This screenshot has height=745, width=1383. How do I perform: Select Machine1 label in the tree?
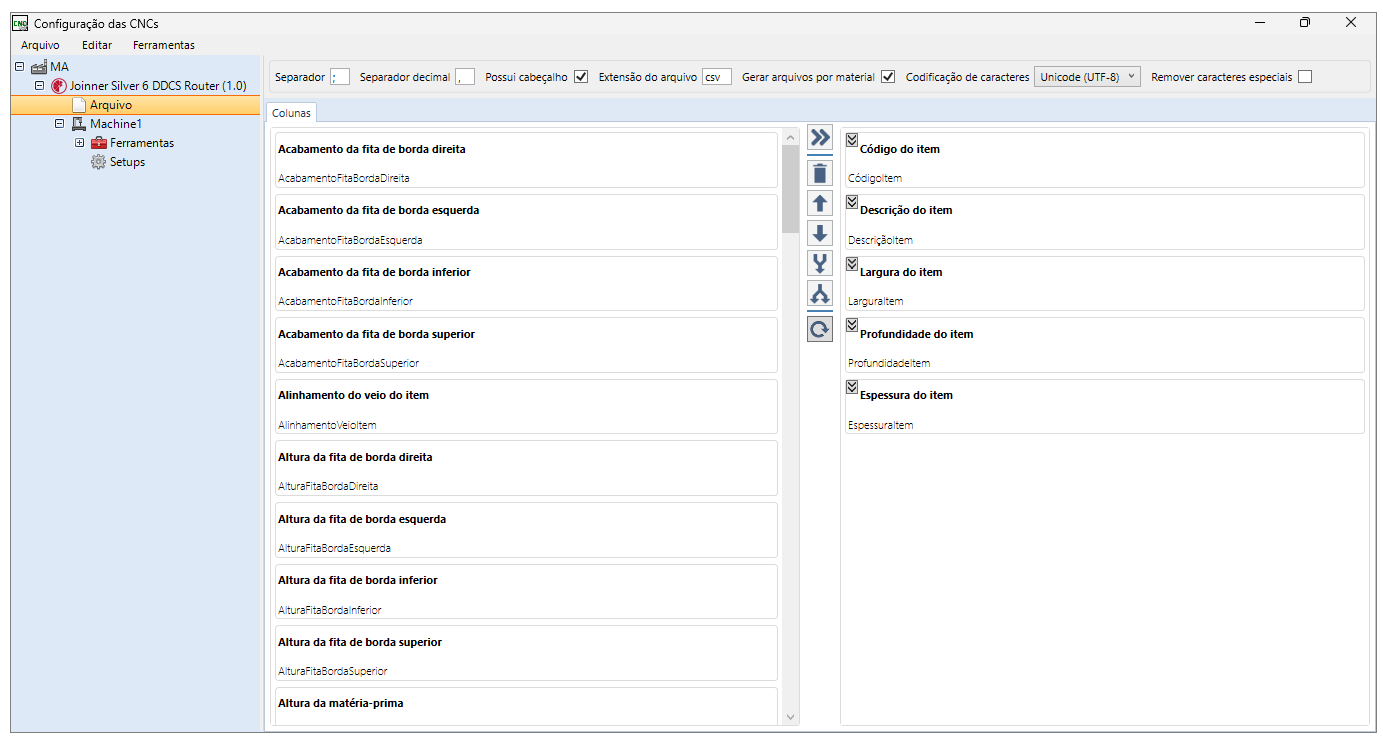tap(116, 124)
